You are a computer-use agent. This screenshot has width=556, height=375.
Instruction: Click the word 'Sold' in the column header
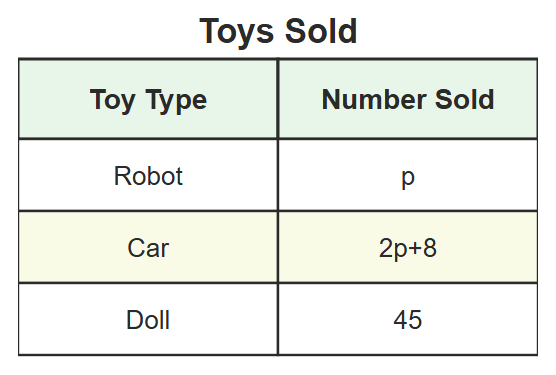click(465, 100)
